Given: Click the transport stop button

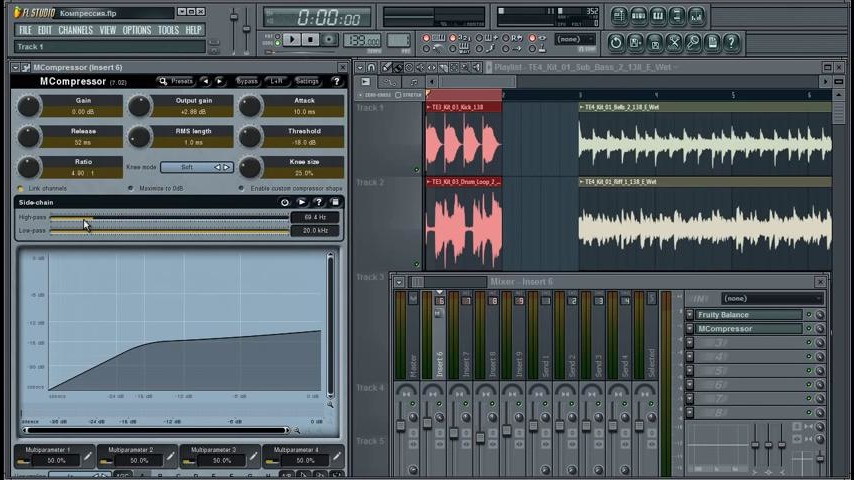Looking at the screenshot, I should [310, 39].
